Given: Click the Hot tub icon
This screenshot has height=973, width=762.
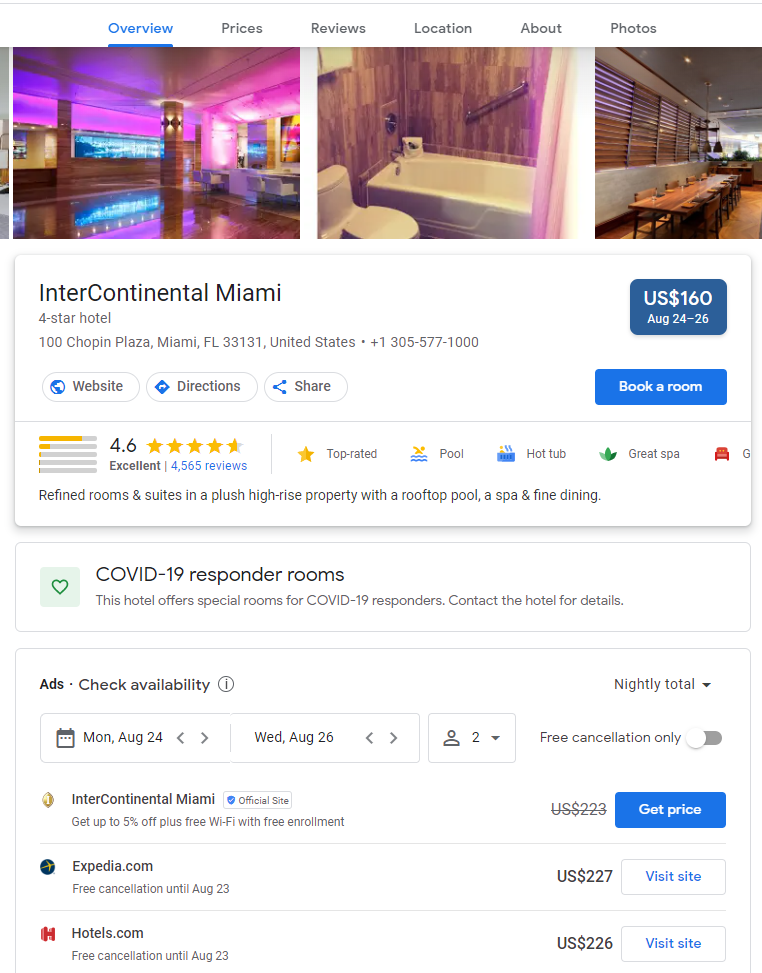Looking at the screenshot, I should coord(506,454).
